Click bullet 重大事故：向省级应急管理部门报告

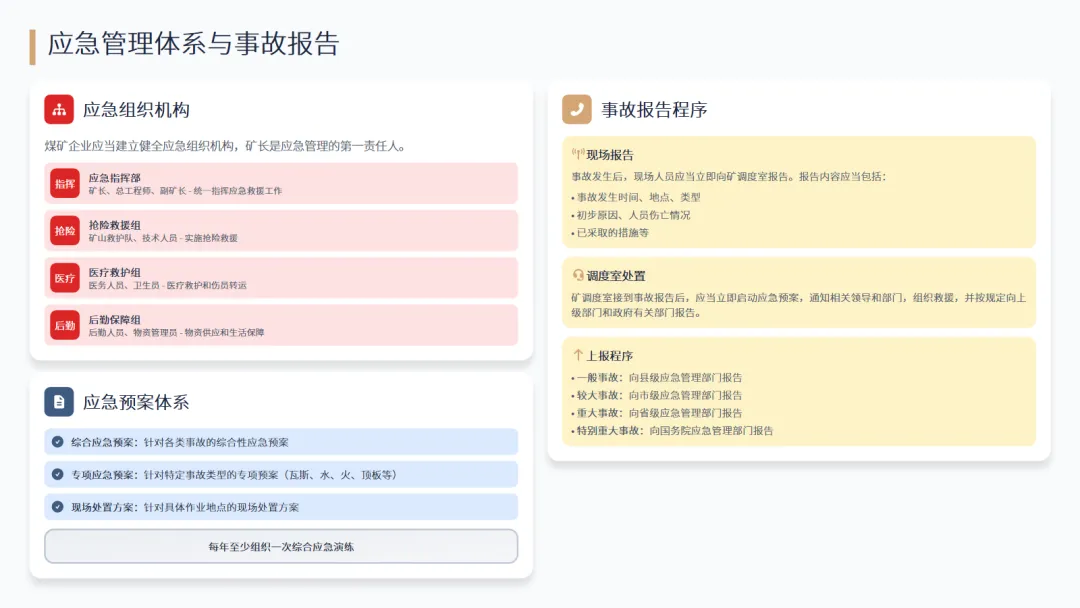click(657, 413)
